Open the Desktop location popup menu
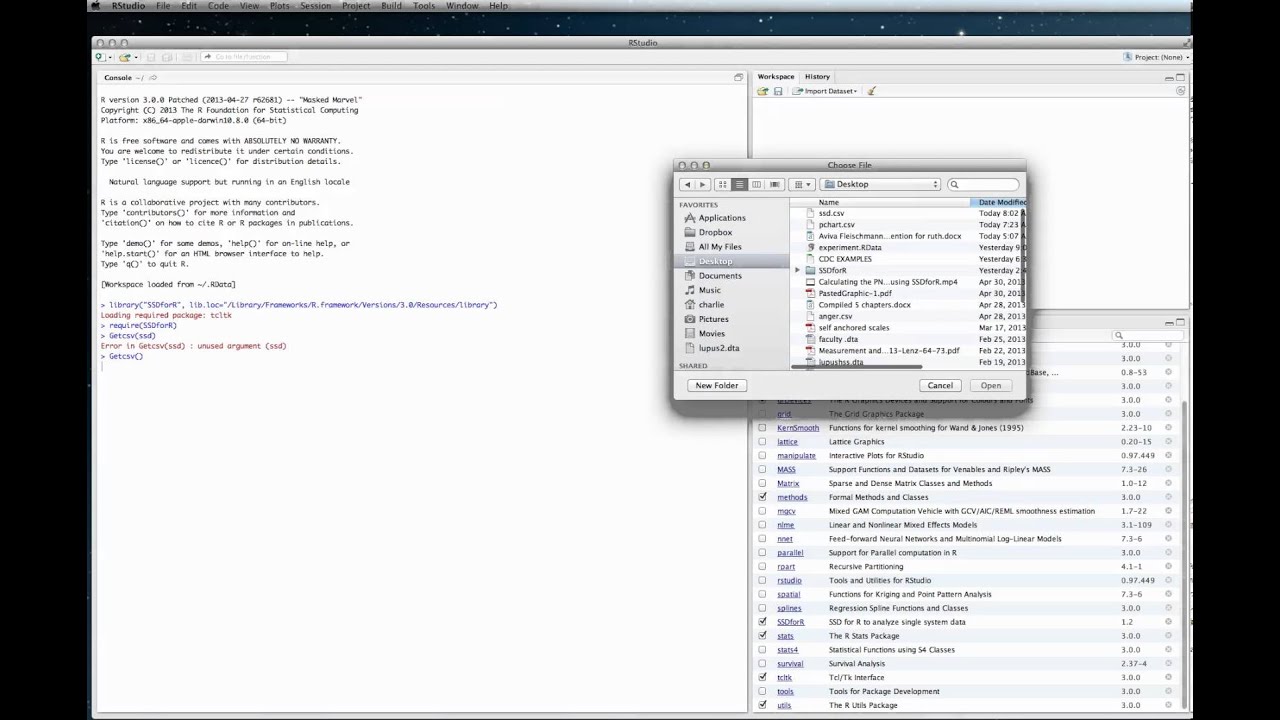The width and height of the screenshot is (1280, 720). (881, 184)
